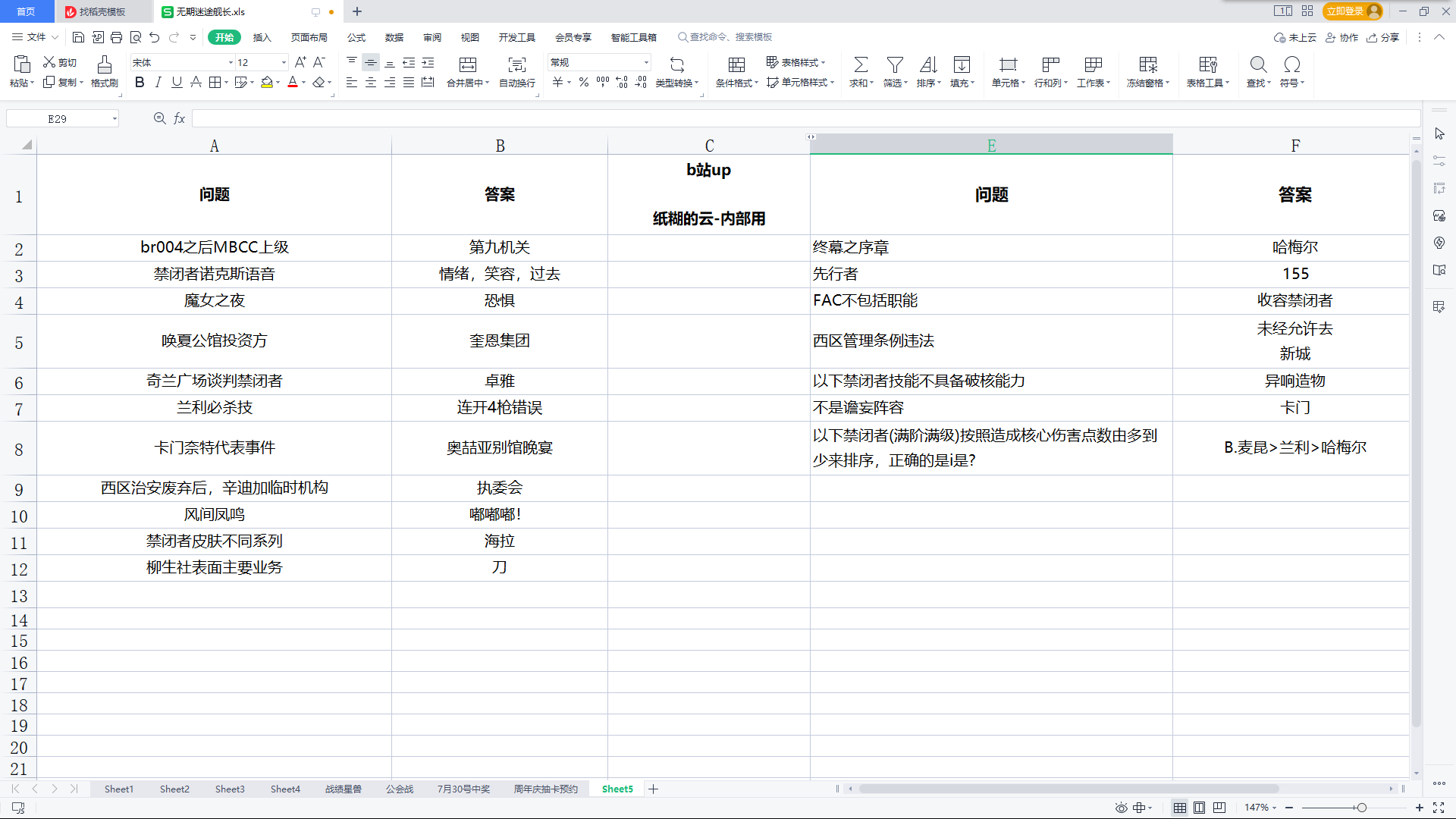Click the Share (分享) button
Image resolution: width=1456 pixels, height=819 pixels.
point(1382,37)
